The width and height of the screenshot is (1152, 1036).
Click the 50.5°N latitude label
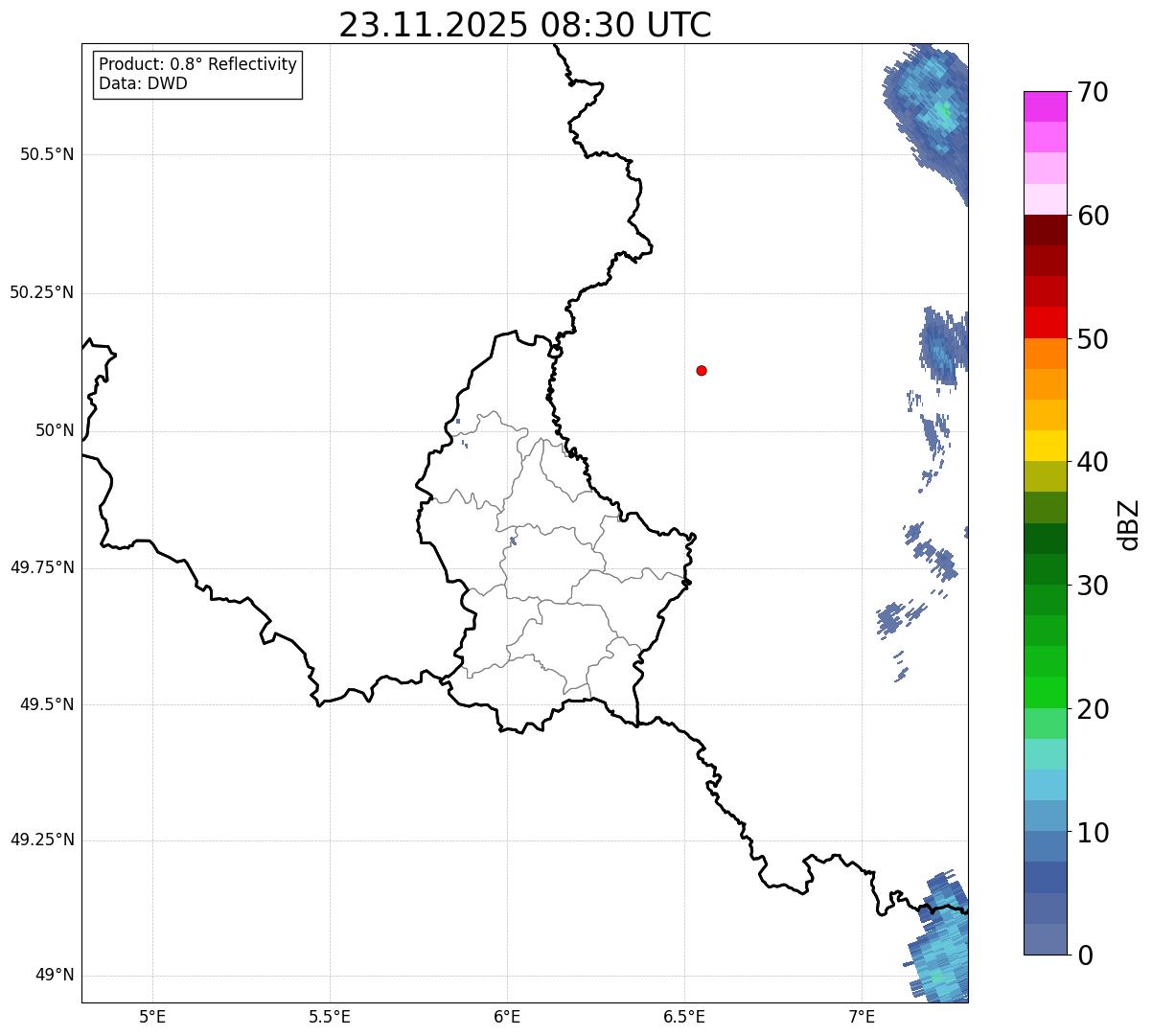(47, 154)
